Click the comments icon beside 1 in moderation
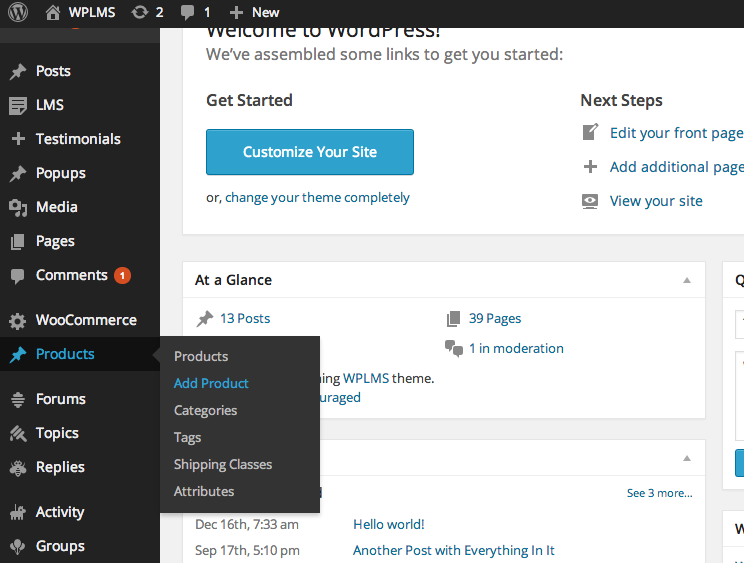This screenshot has width=744, height=563. tap(454, 349)
